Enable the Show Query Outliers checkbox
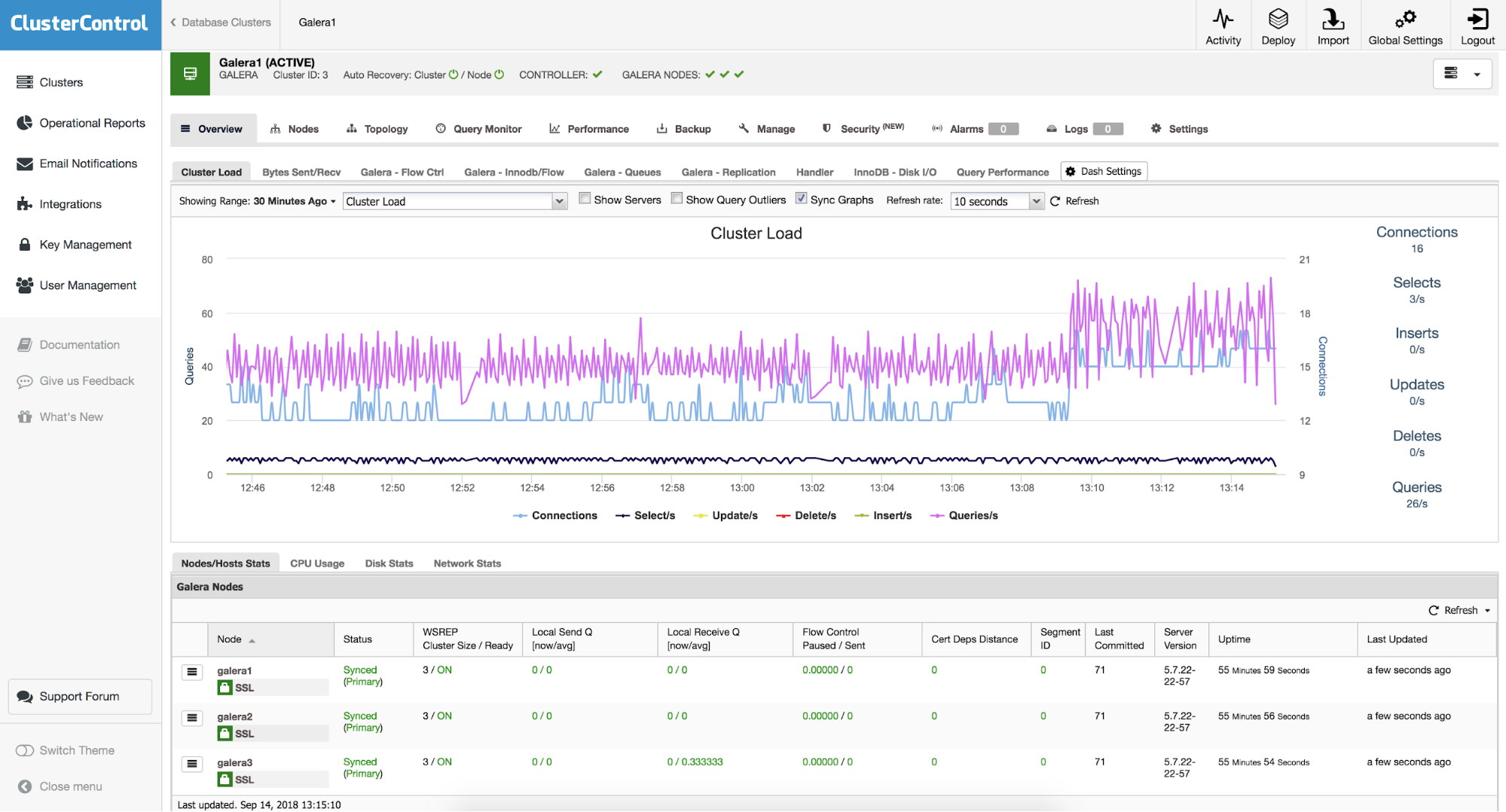The image size is (1506, 812). point(677,198)
